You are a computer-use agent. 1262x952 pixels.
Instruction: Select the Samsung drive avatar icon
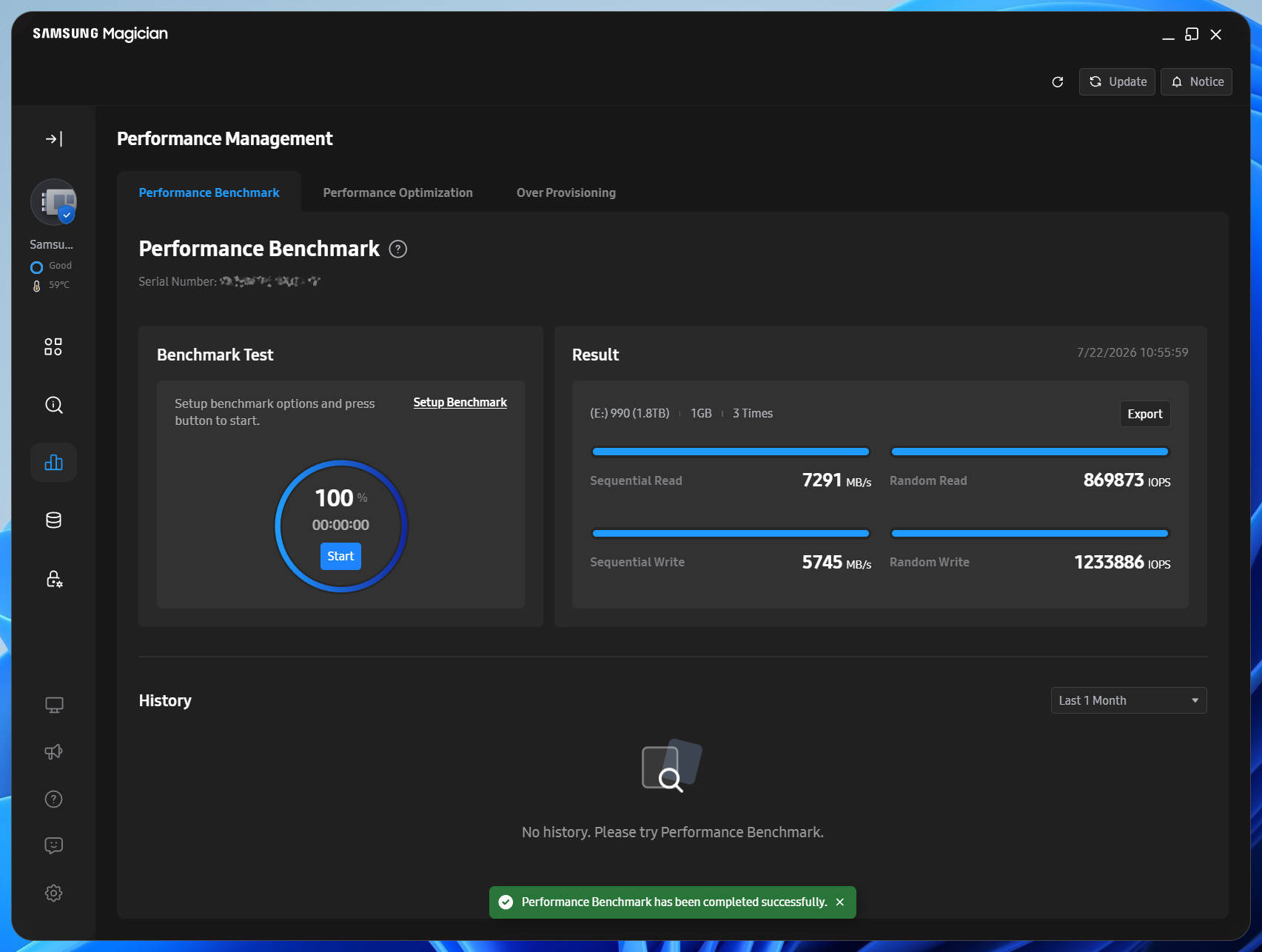coord(53,201)
